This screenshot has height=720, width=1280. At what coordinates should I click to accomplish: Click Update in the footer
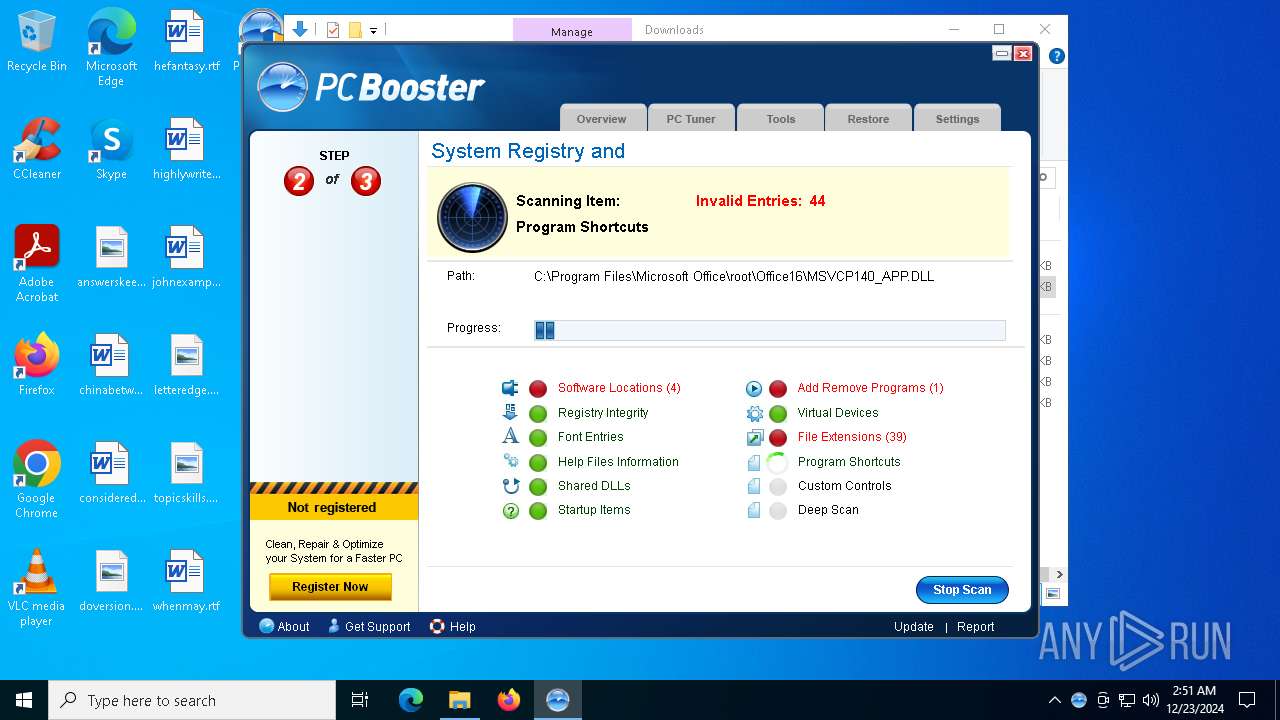(914, 627)
